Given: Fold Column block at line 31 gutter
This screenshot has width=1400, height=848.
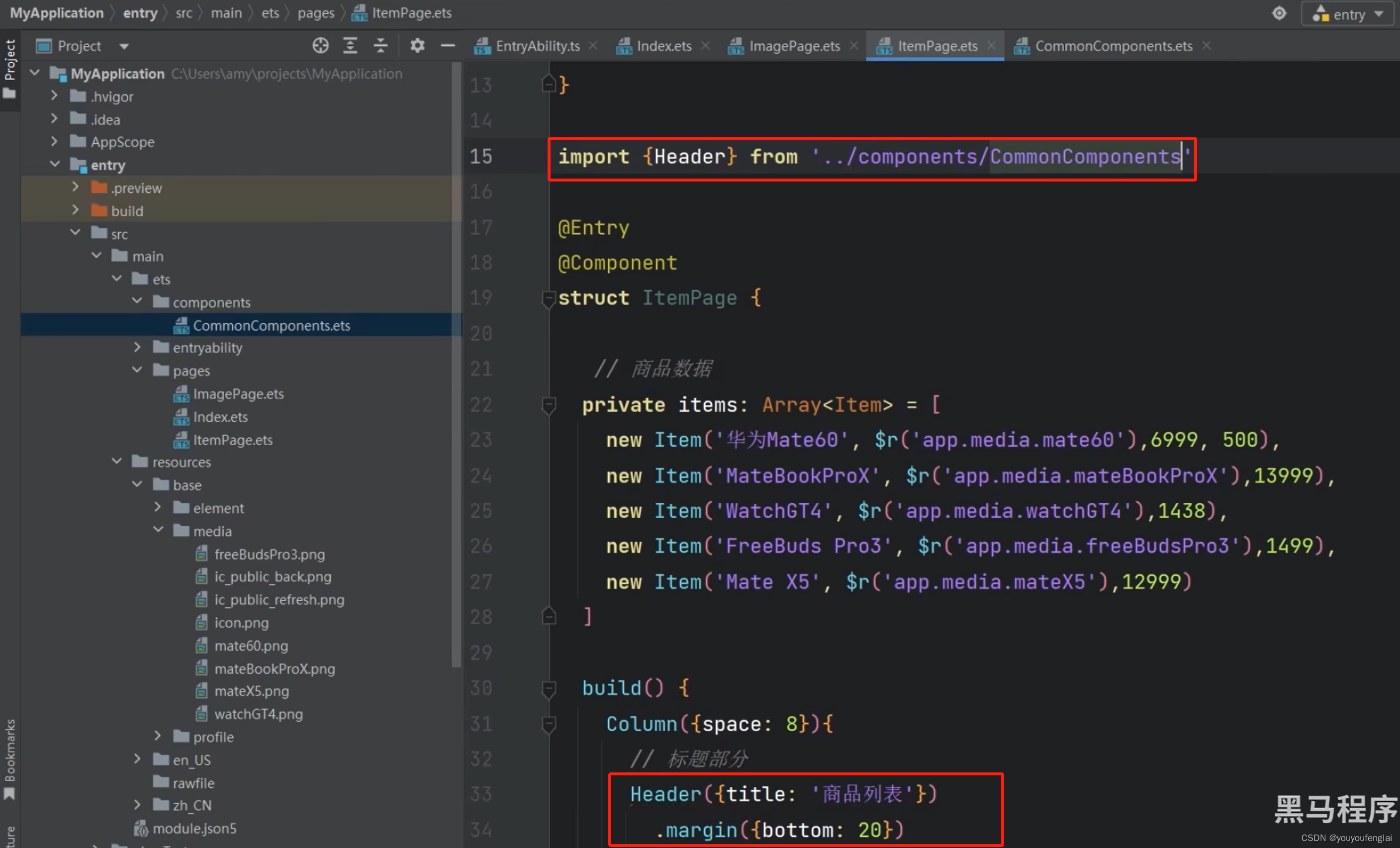Looking at the screenshot, I should [548, 724].
